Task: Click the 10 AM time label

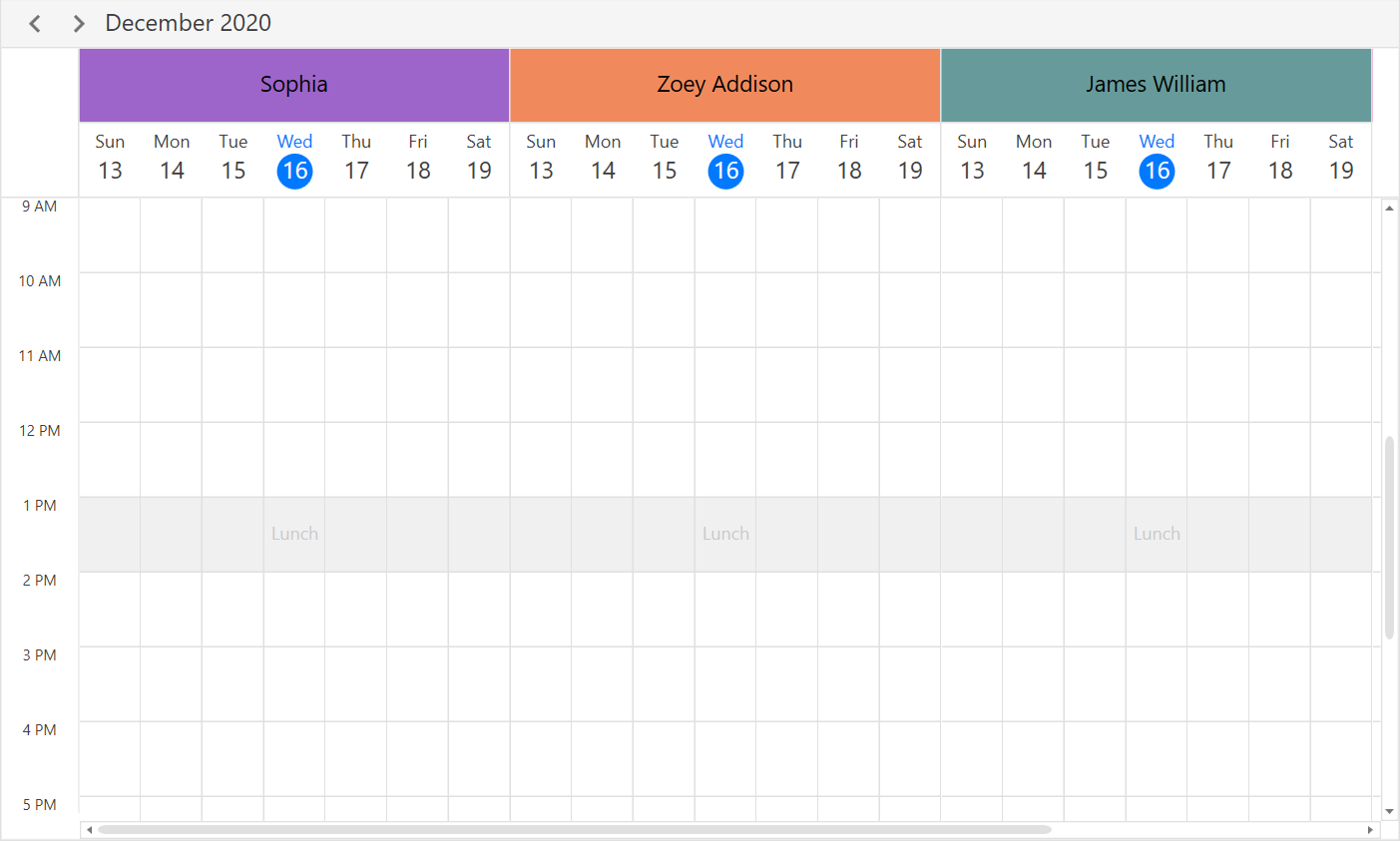Action: 40,281
